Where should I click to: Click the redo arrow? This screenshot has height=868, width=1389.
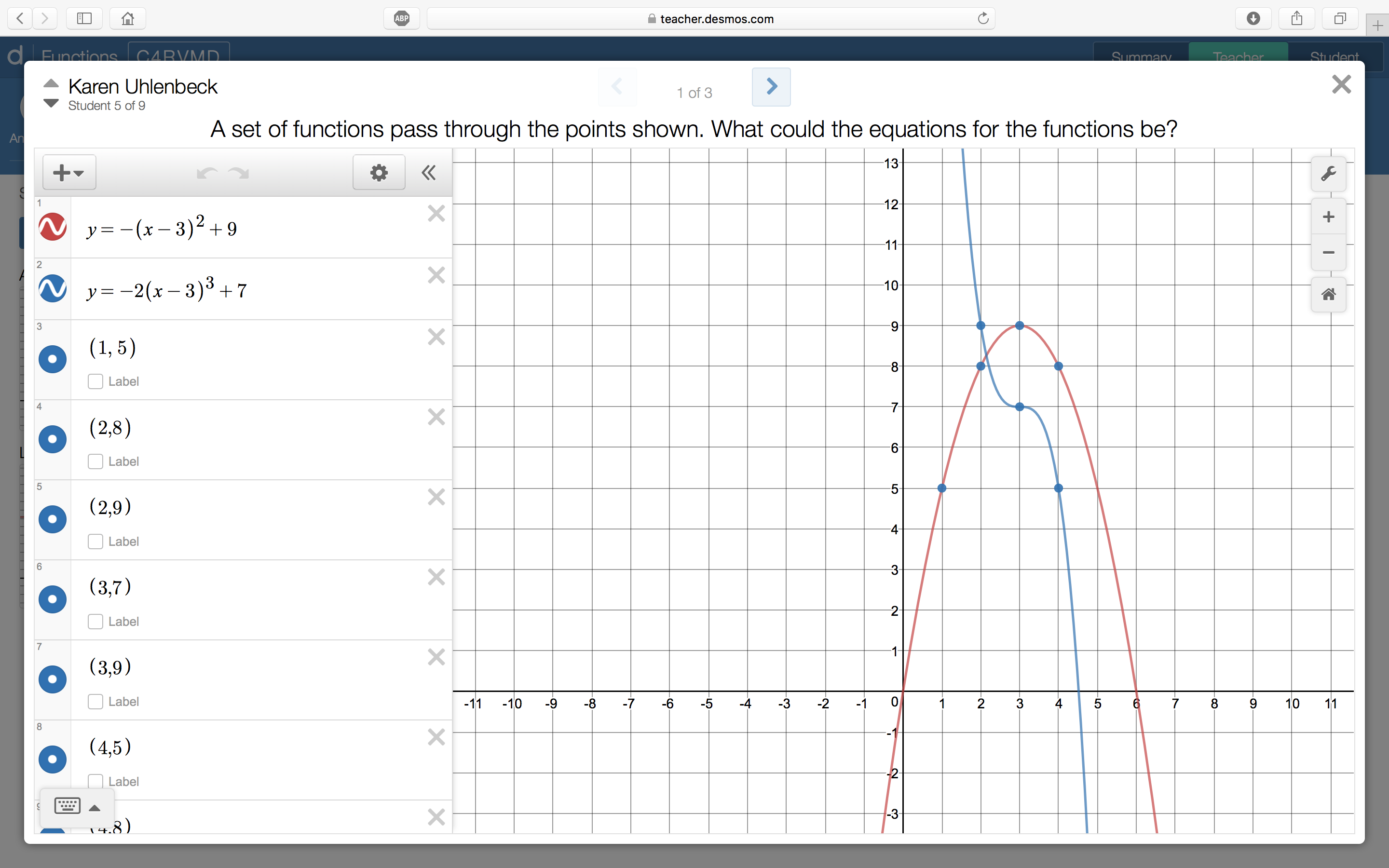[x=239, y=173]
